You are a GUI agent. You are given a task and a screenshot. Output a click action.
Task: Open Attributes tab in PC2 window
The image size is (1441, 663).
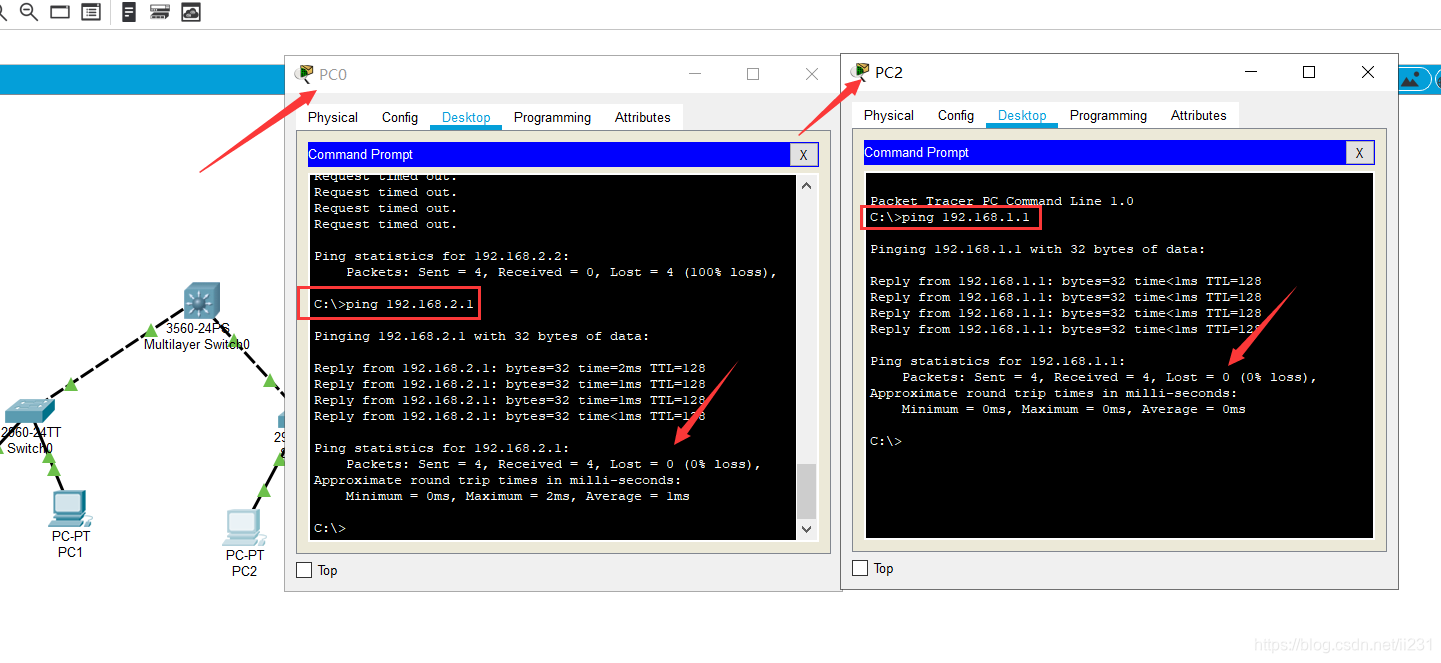1199,115
